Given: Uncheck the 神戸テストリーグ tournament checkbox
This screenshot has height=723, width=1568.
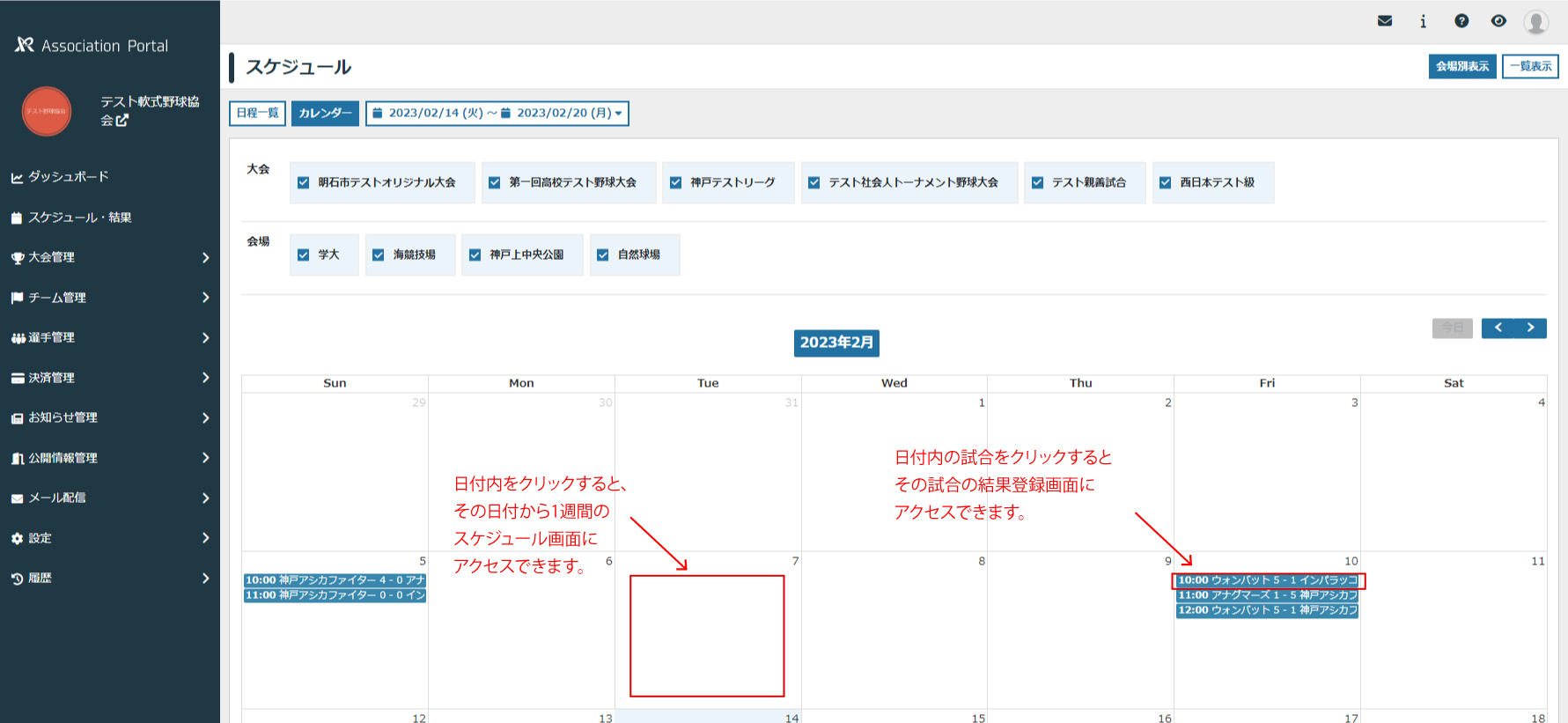Looking at the screenshot, I should tap(676, 182).
